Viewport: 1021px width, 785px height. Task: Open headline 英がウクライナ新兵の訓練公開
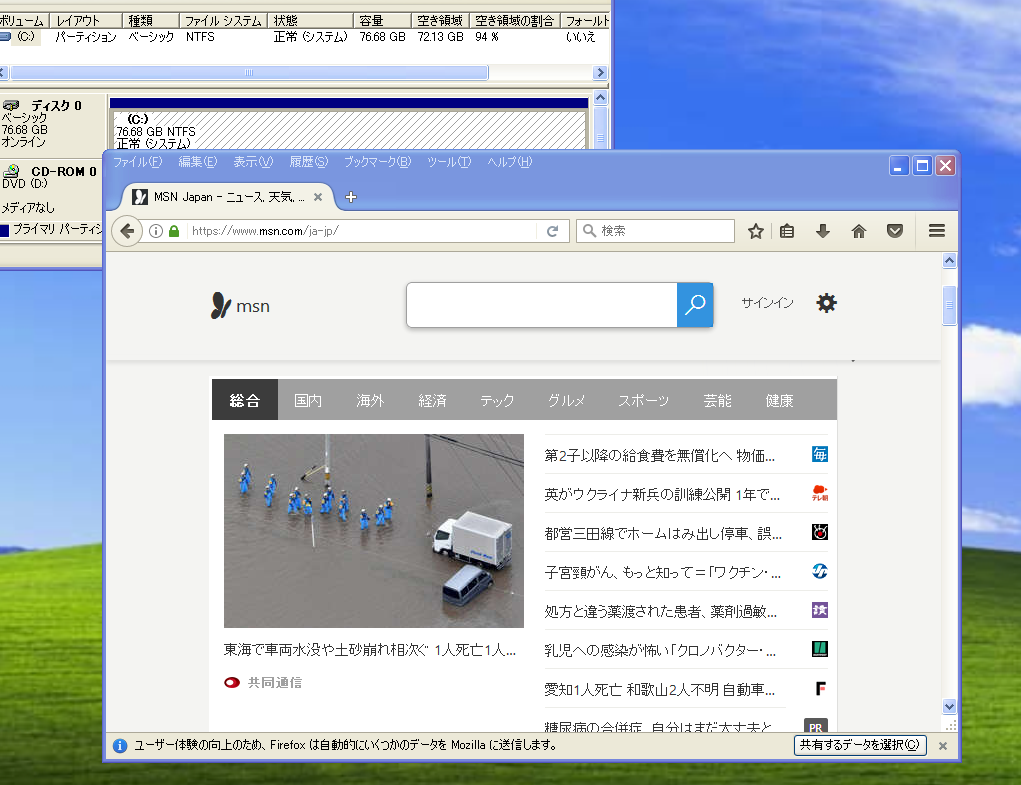coord(662,495)
